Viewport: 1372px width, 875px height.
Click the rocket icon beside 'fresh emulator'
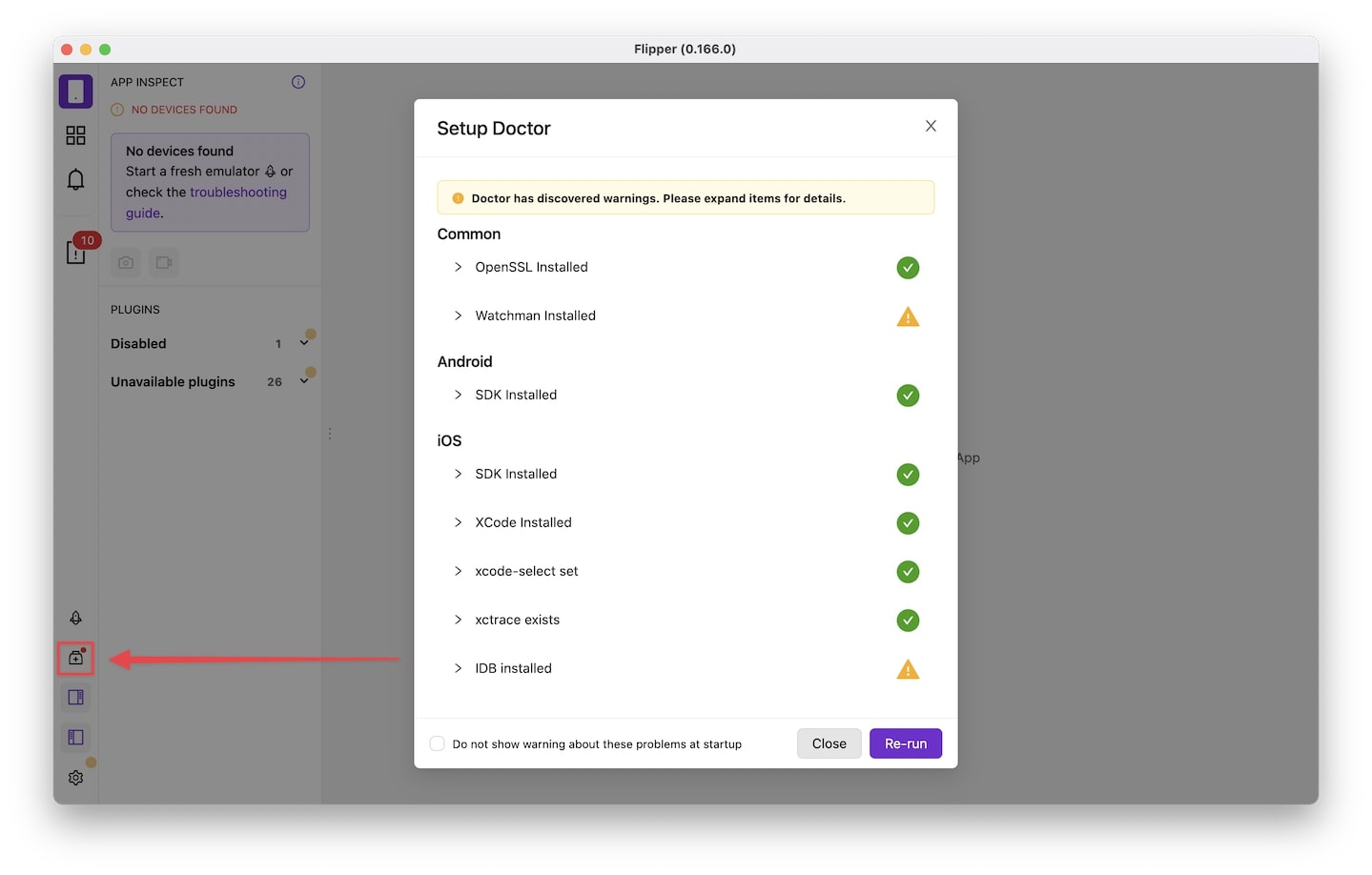pos(270,172)
